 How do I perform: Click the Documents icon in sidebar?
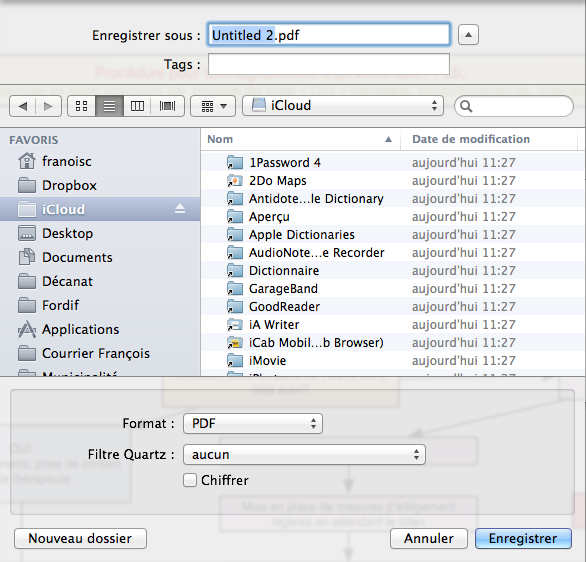coord(27,257)
